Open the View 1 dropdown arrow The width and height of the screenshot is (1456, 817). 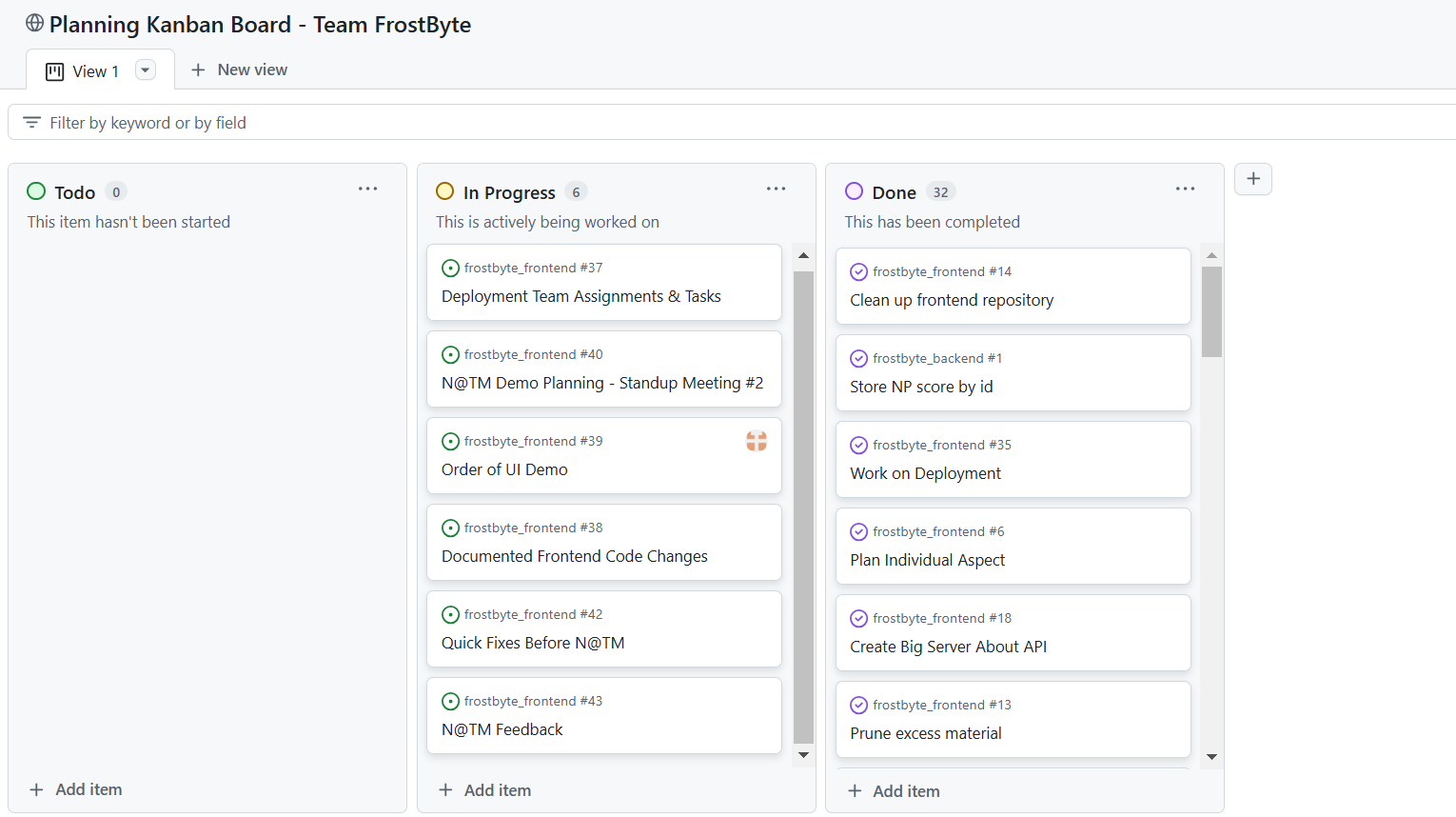[x=146, y=70]
